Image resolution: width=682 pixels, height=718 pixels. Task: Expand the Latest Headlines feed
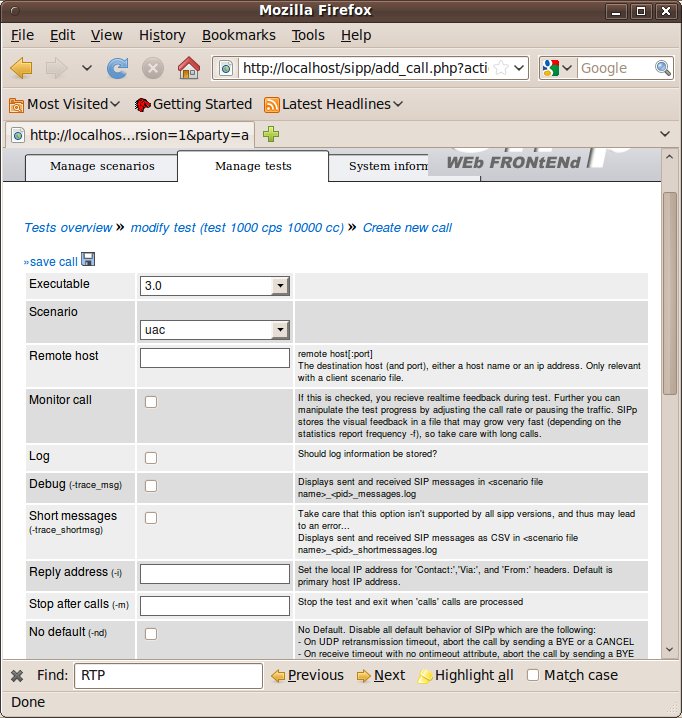point(333,104)
